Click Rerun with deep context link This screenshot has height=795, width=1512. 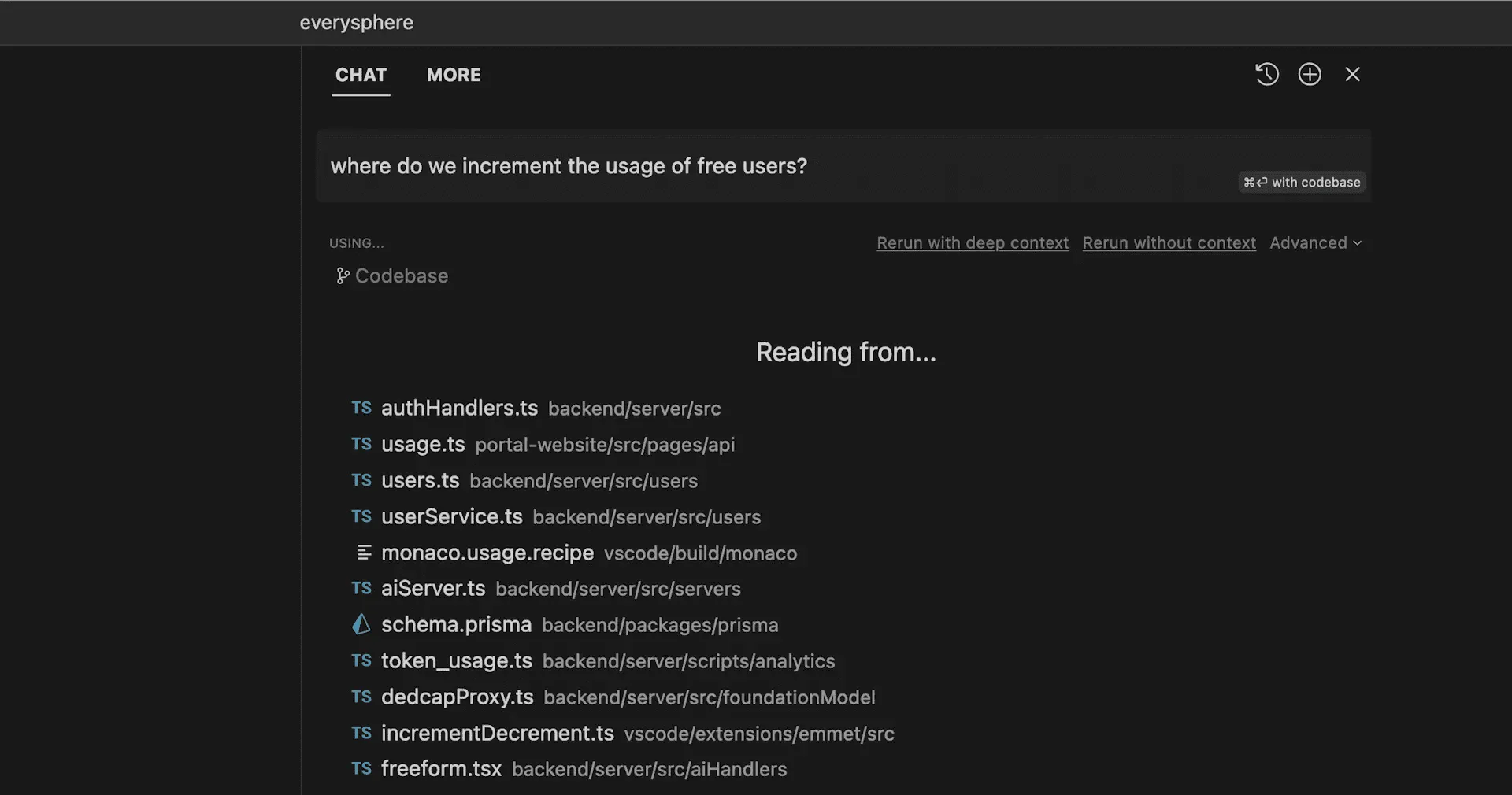[973, 243]
